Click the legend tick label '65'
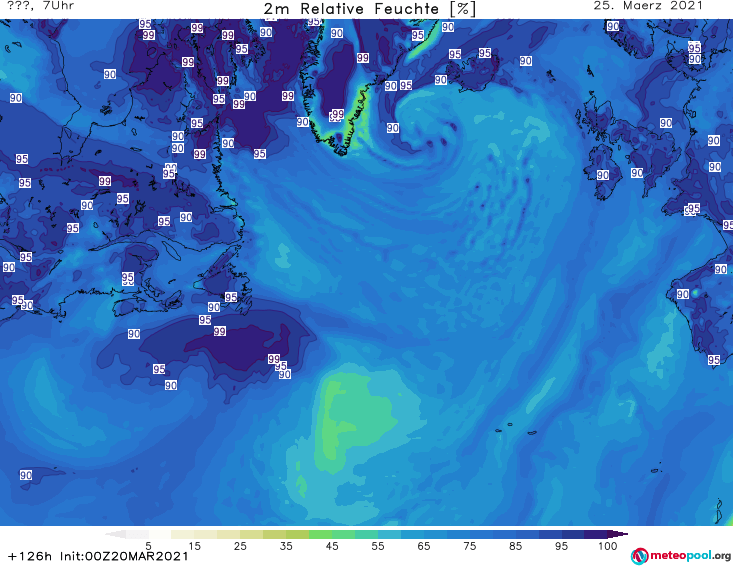Screen dimensions: 733x566 (424, 545)
